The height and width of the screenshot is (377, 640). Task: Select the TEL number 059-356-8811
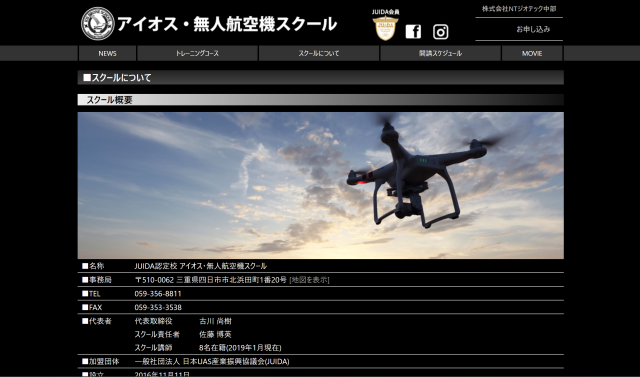point(158,294)
